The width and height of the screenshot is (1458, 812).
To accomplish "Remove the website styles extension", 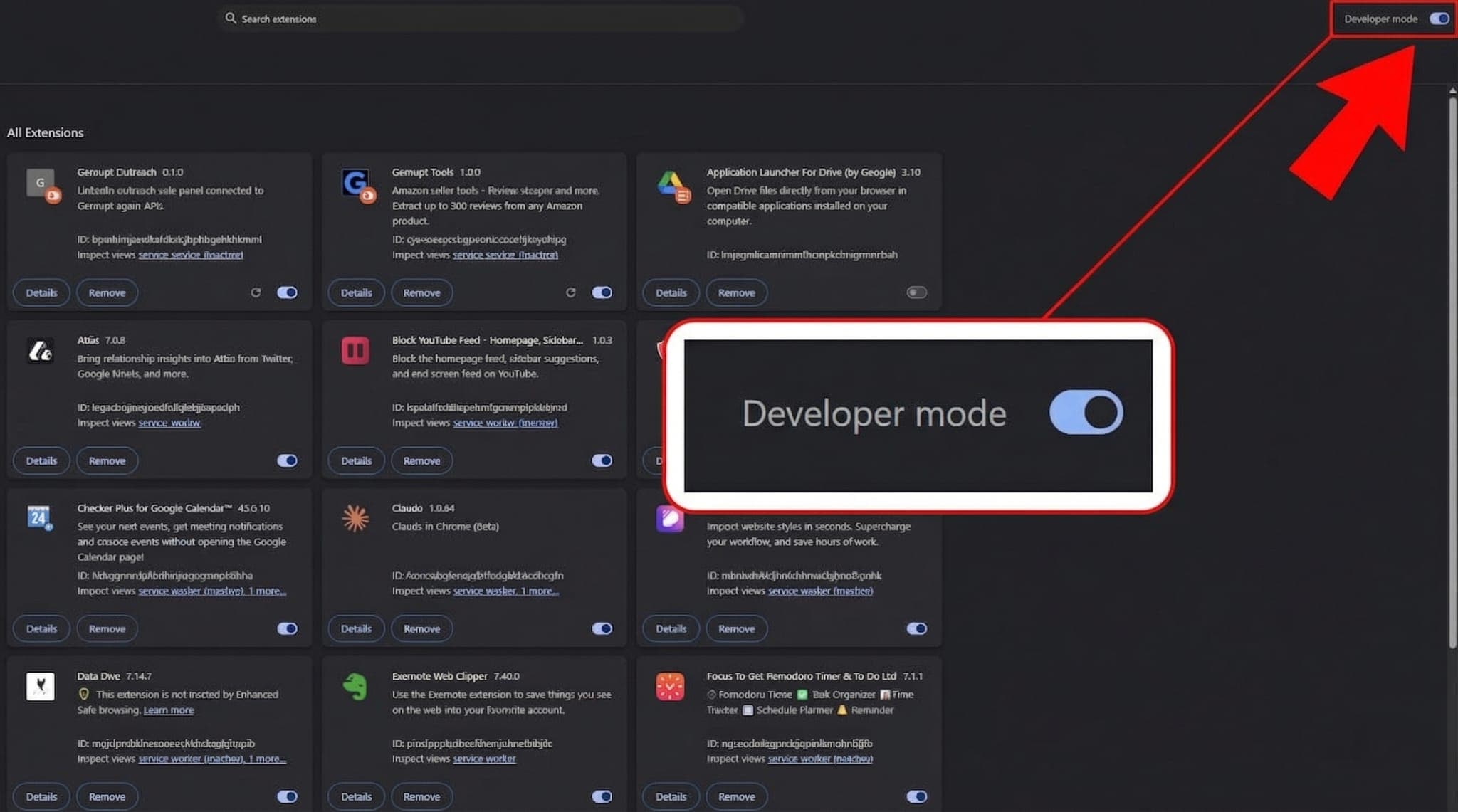I will pos(736,628).
